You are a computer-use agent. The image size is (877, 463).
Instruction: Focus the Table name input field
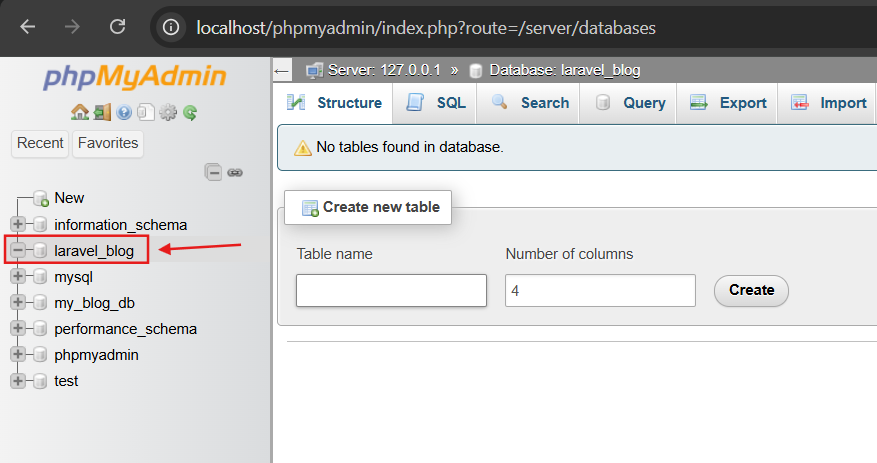(392, 290)
